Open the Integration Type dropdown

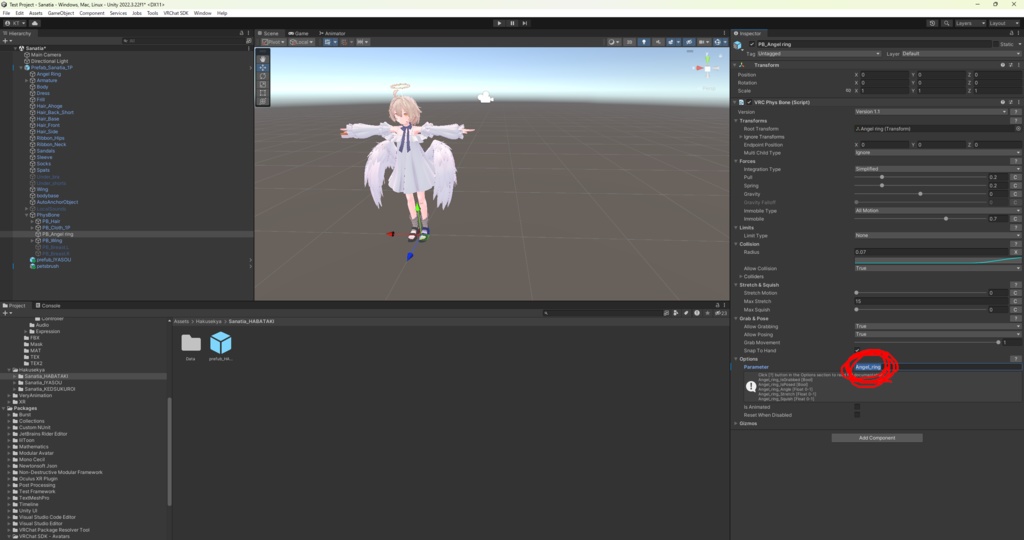coord(938,169)
